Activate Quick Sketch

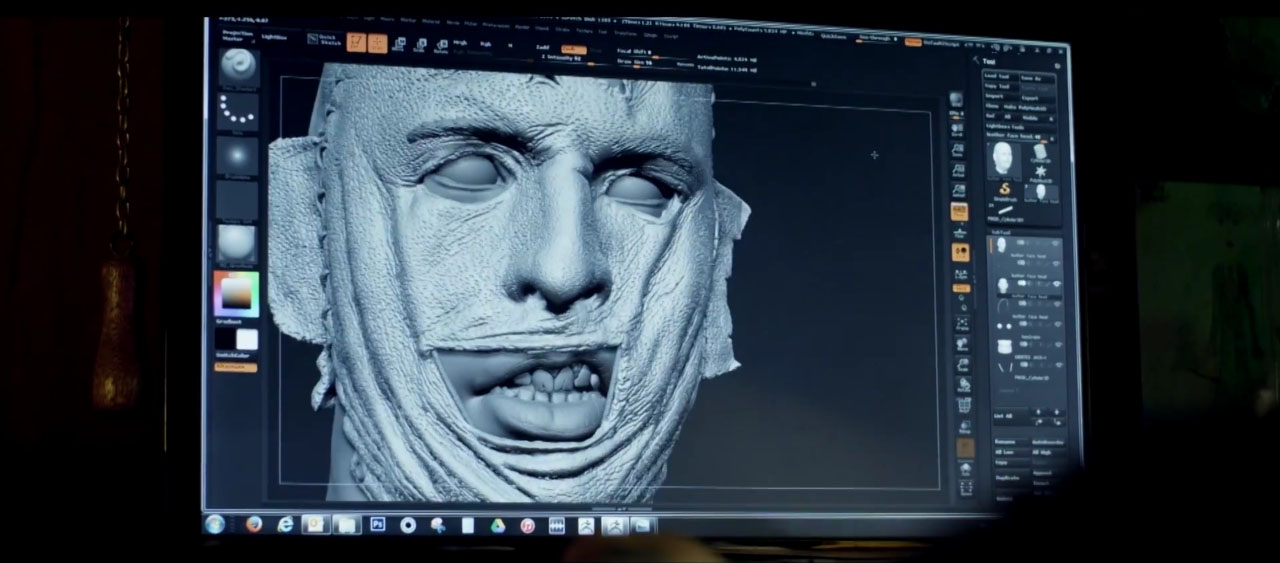point(323,41)
